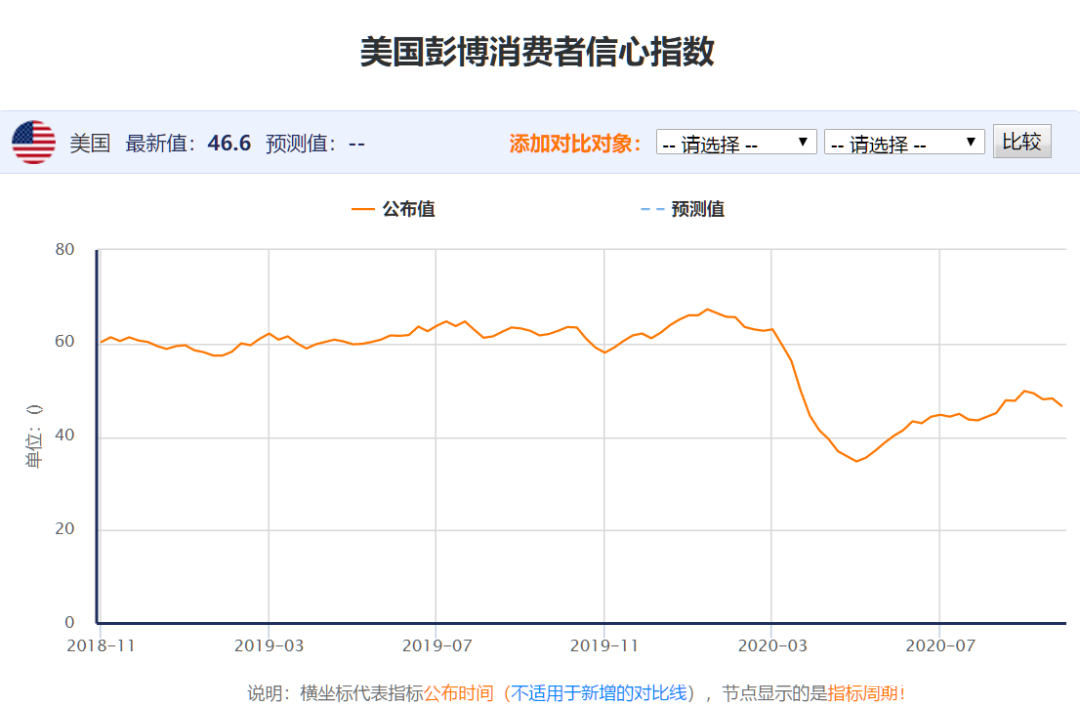Click the lowest point of the orange curve
The width and height of the screenshot is (1080, 706).
(x=856, y=459)
